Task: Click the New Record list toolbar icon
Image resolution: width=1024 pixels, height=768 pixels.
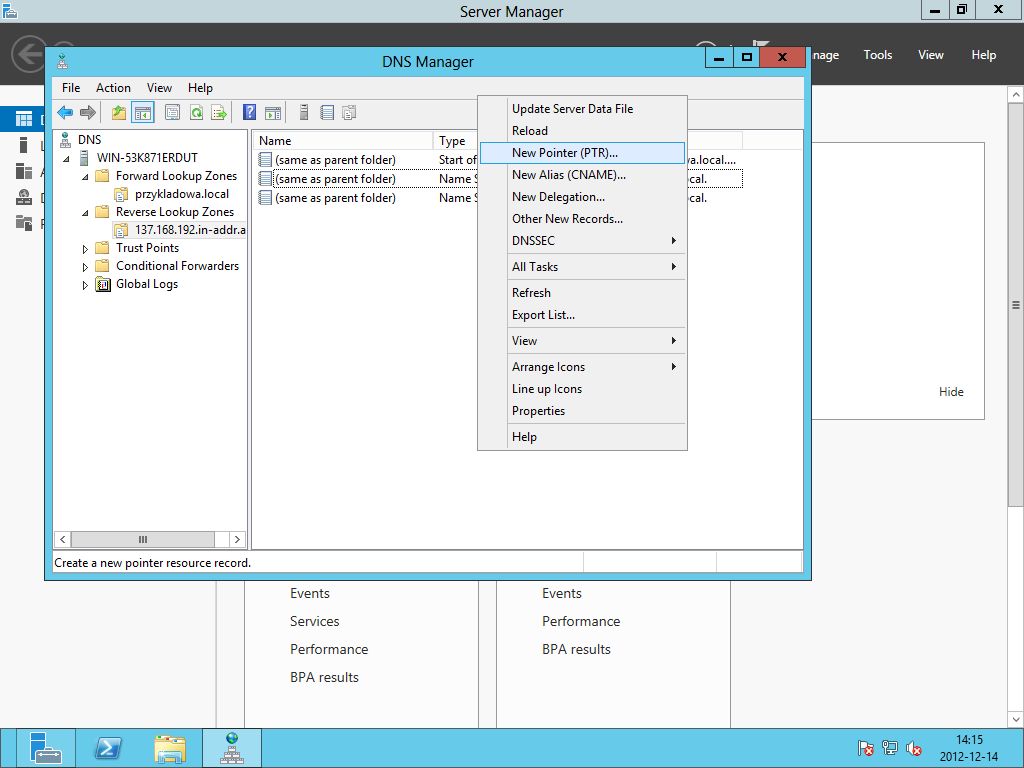Action: pyautogui.click(x=327, y=112)
